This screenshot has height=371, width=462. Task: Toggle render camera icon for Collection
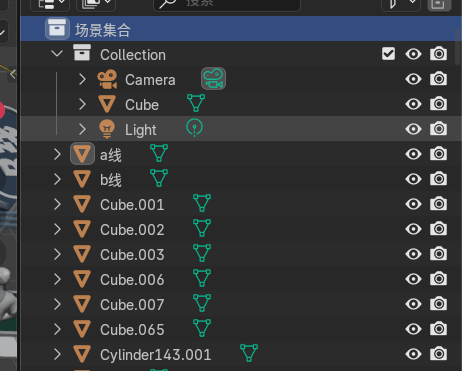pos(438,54)
